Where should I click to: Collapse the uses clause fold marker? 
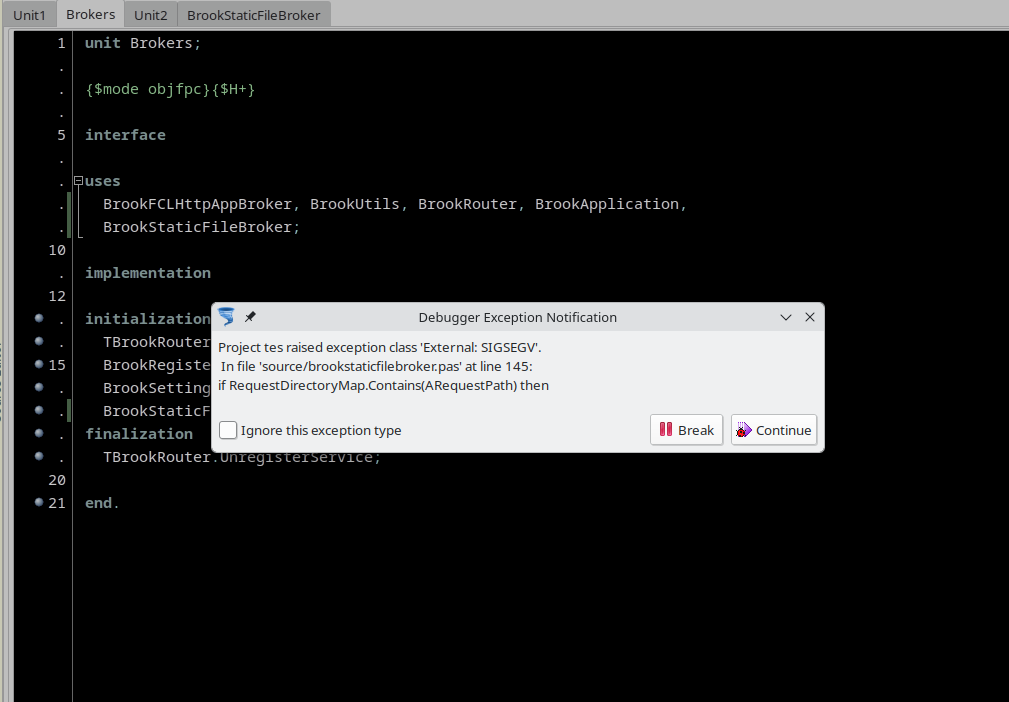point(78,181)
